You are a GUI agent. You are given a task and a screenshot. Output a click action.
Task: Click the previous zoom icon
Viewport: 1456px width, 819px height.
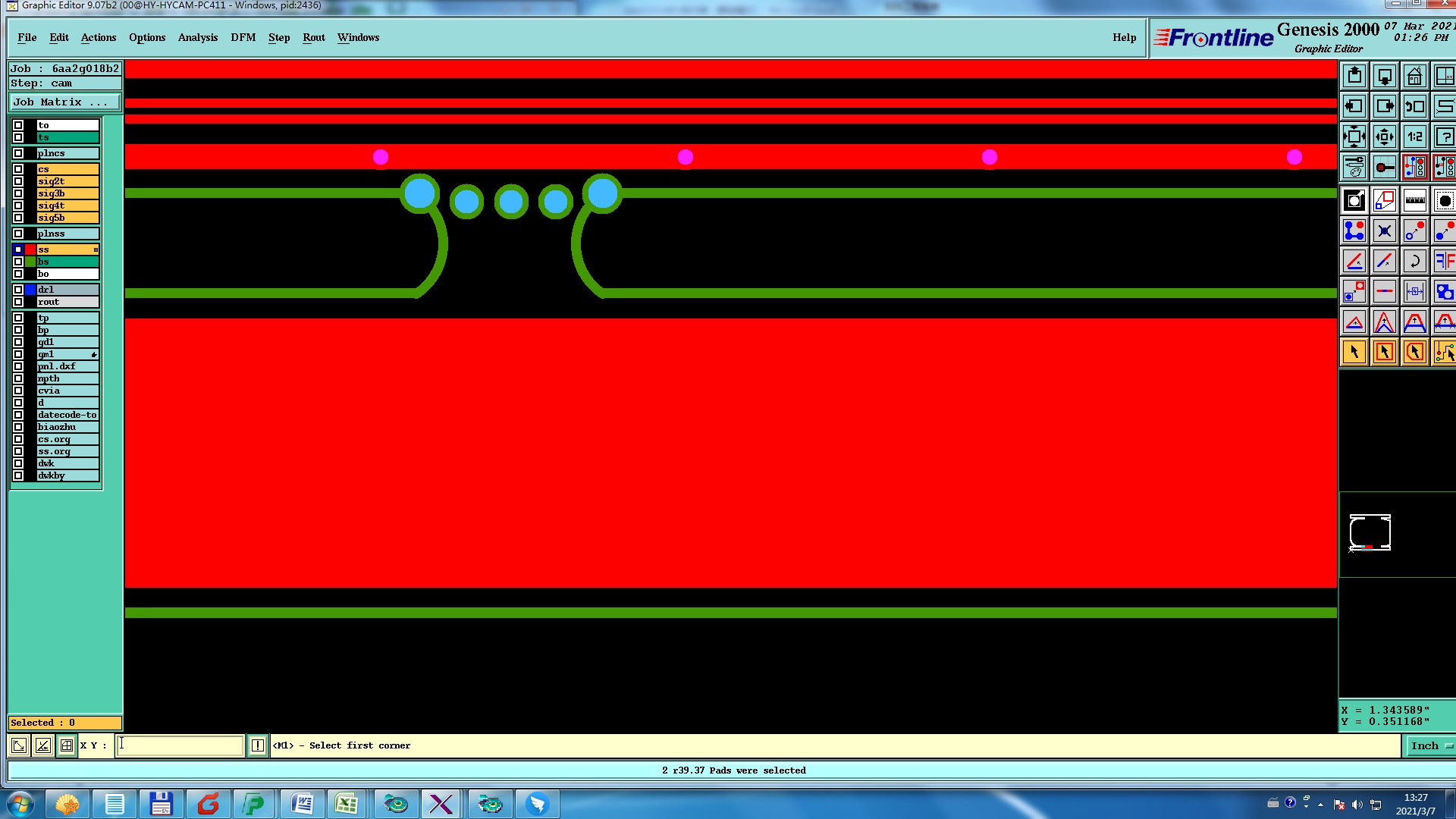[x=1415, y=106]
